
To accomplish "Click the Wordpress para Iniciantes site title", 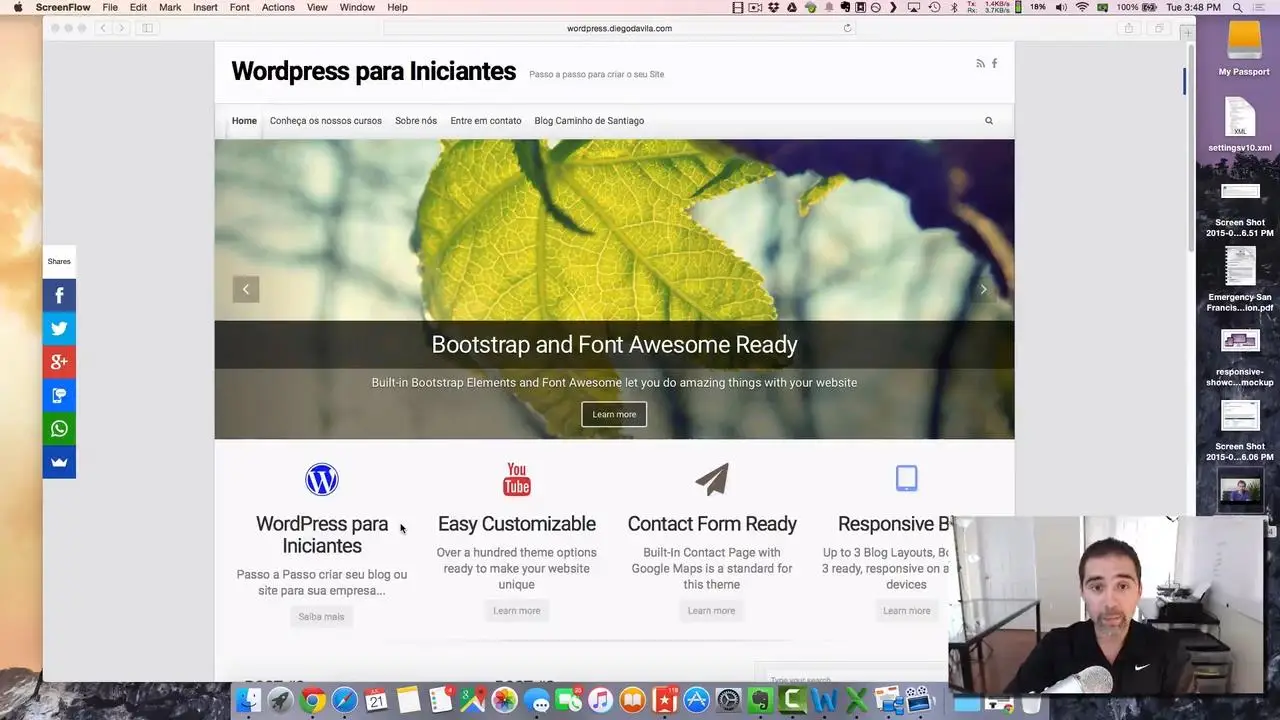I will (374, 72).
